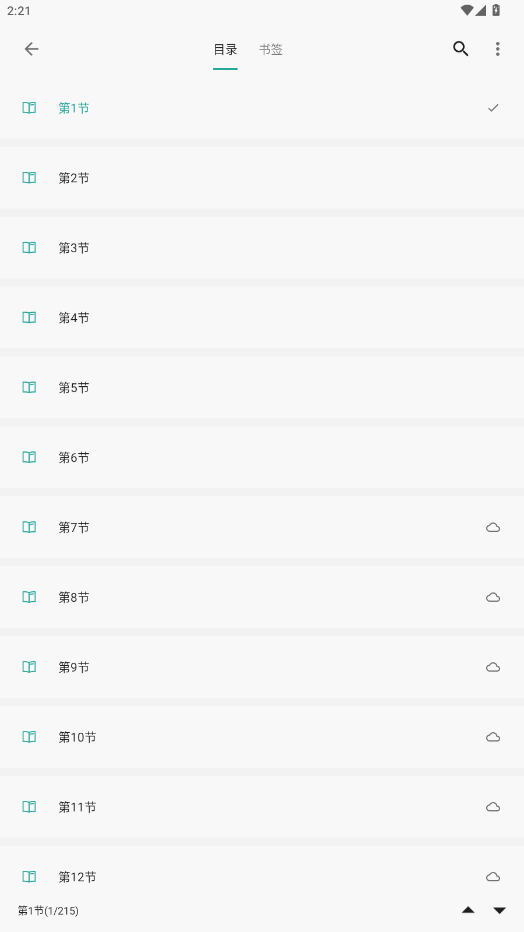The width and height of the screenshot is (524, 932).
Task: Select chapter 第4节 entry
Action: pos(262,317)
